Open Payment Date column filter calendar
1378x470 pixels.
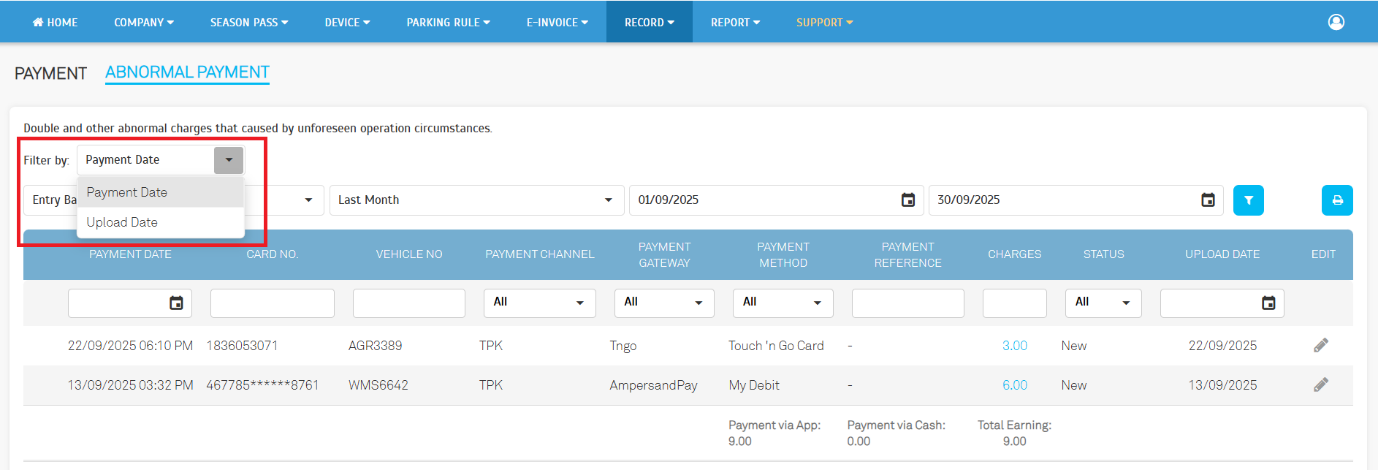177,303
